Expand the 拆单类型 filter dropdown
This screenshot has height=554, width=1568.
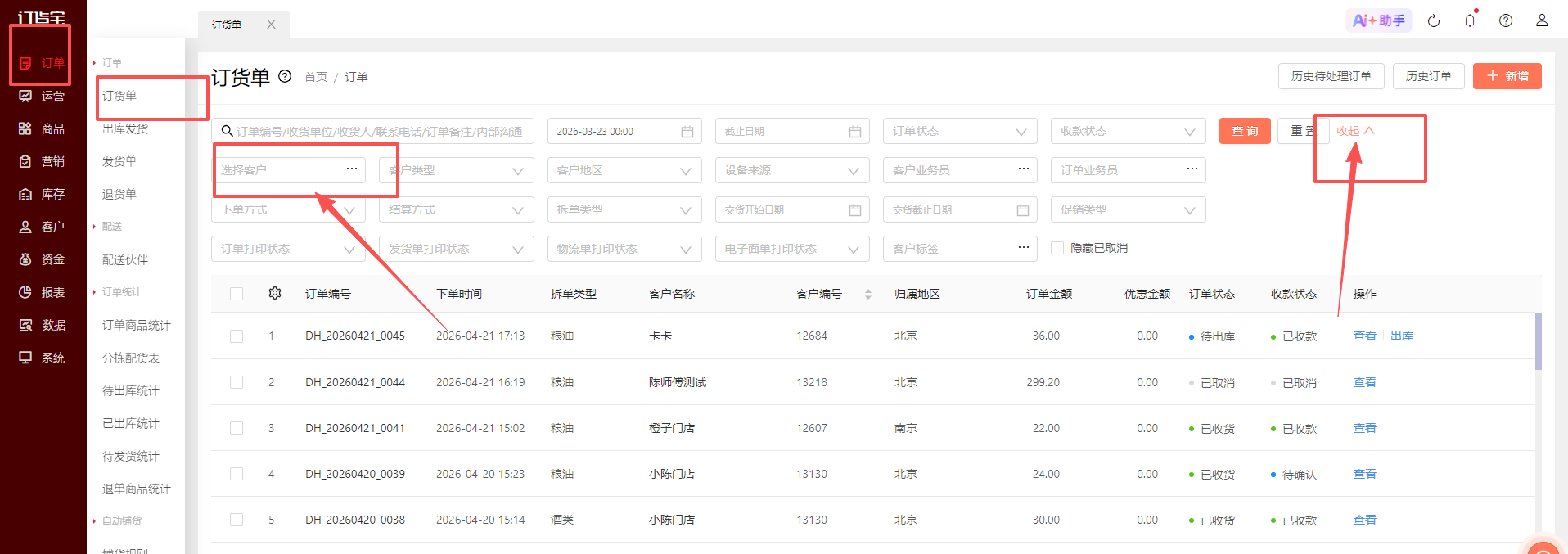point(624,209)
